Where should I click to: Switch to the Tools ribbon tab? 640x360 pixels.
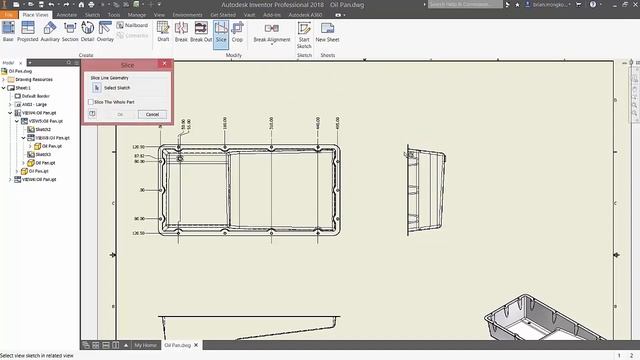114,15
